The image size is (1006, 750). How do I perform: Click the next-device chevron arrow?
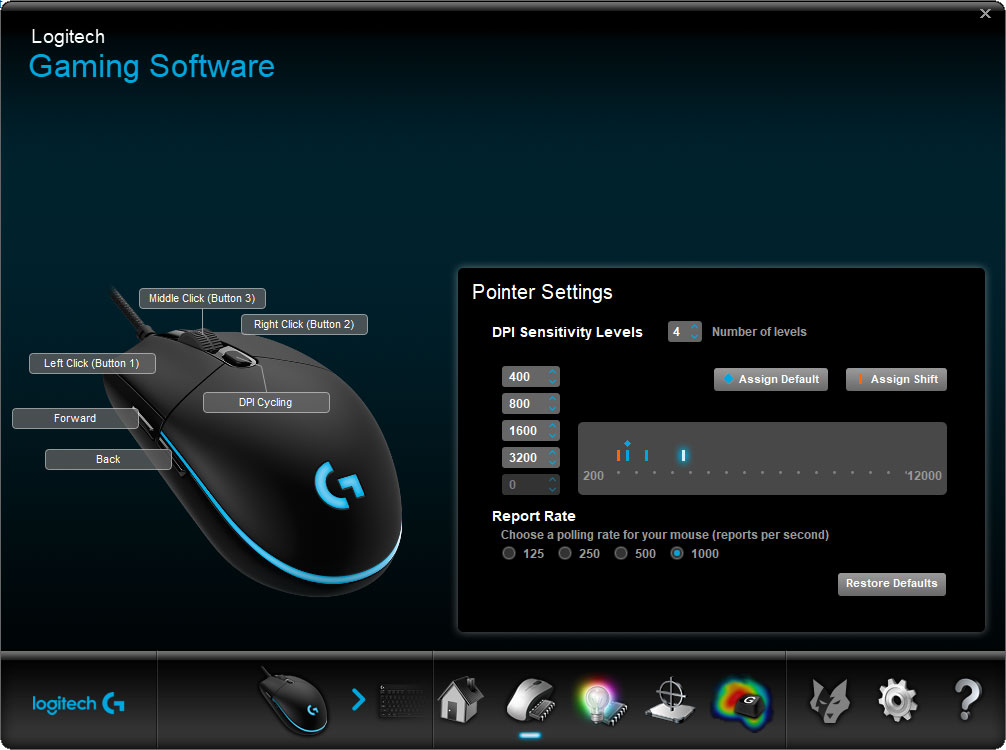(x=358, y=699)
